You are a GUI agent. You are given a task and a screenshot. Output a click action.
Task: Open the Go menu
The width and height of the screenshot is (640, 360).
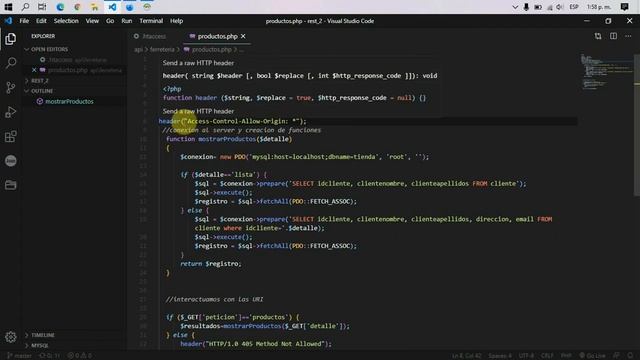coord(110,21)
